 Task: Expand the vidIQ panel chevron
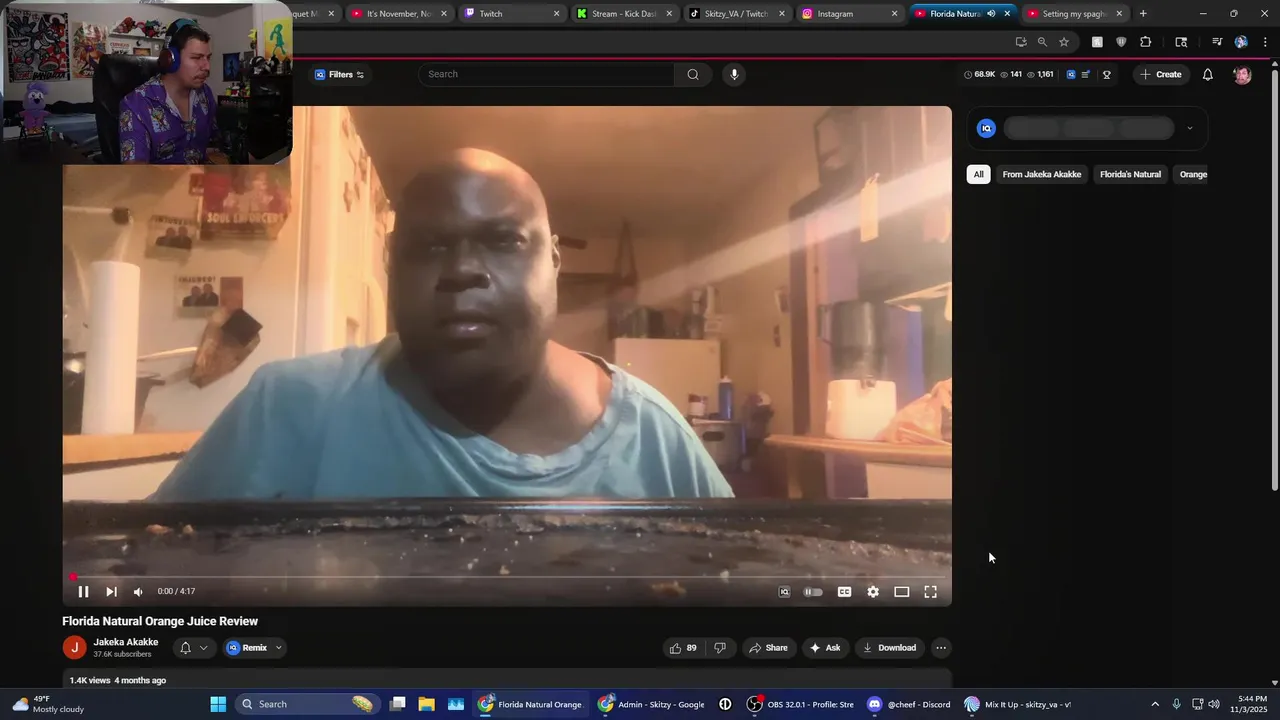tap(1189, 128)
